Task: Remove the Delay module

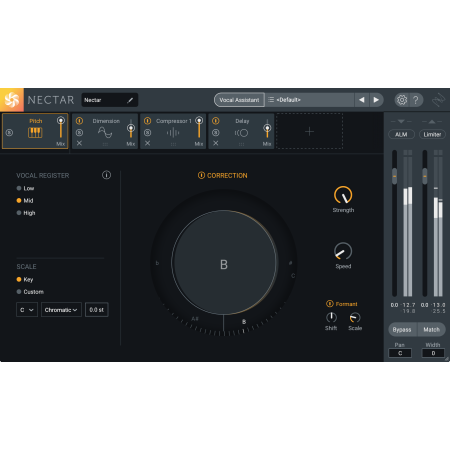Action: coord(216,143)
